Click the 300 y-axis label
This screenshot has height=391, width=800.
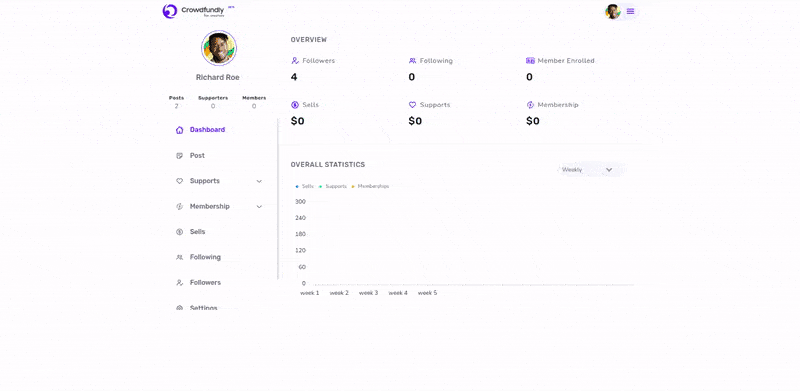[x=301, y=202]
